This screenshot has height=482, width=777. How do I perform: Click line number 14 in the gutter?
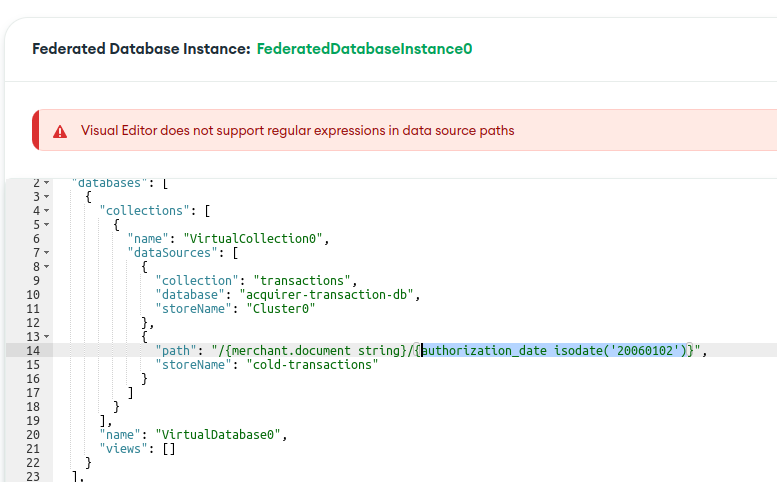point(33,351)
